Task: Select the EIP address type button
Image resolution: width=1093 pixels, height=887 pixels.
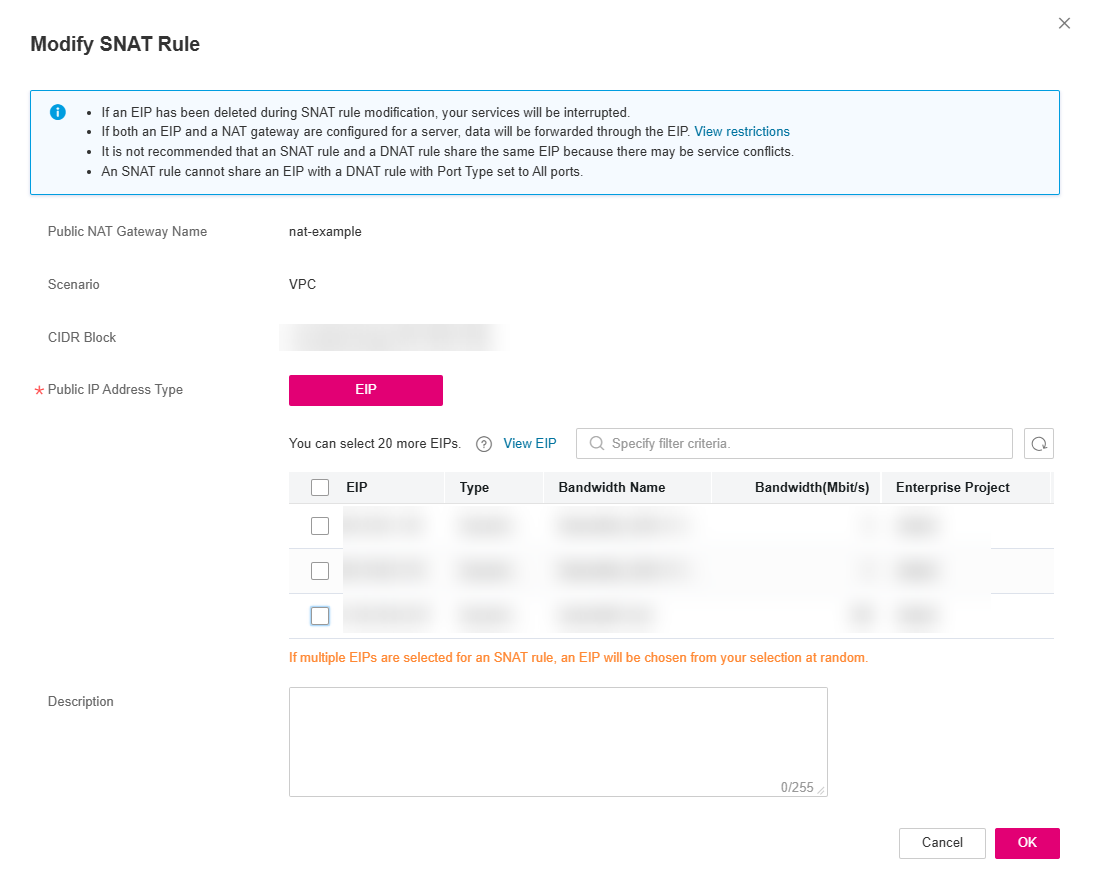Action: click(366, 390)
